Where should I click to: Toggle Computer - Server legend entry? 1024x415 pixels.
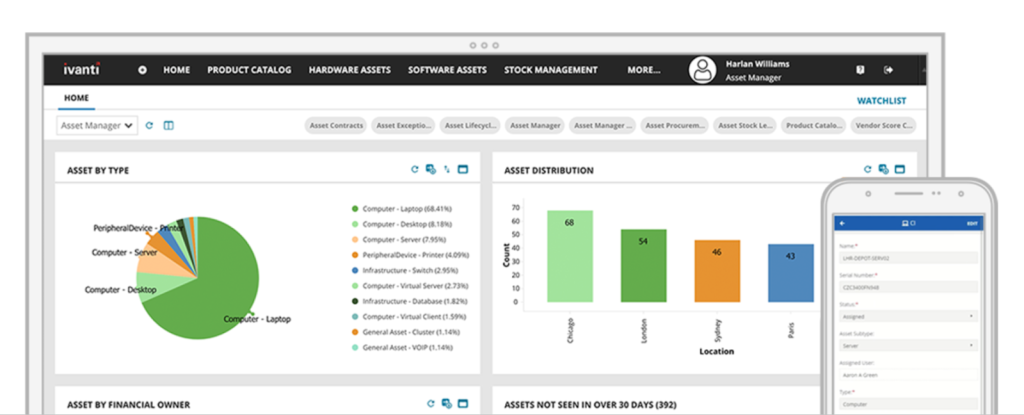tap(398, 239)
